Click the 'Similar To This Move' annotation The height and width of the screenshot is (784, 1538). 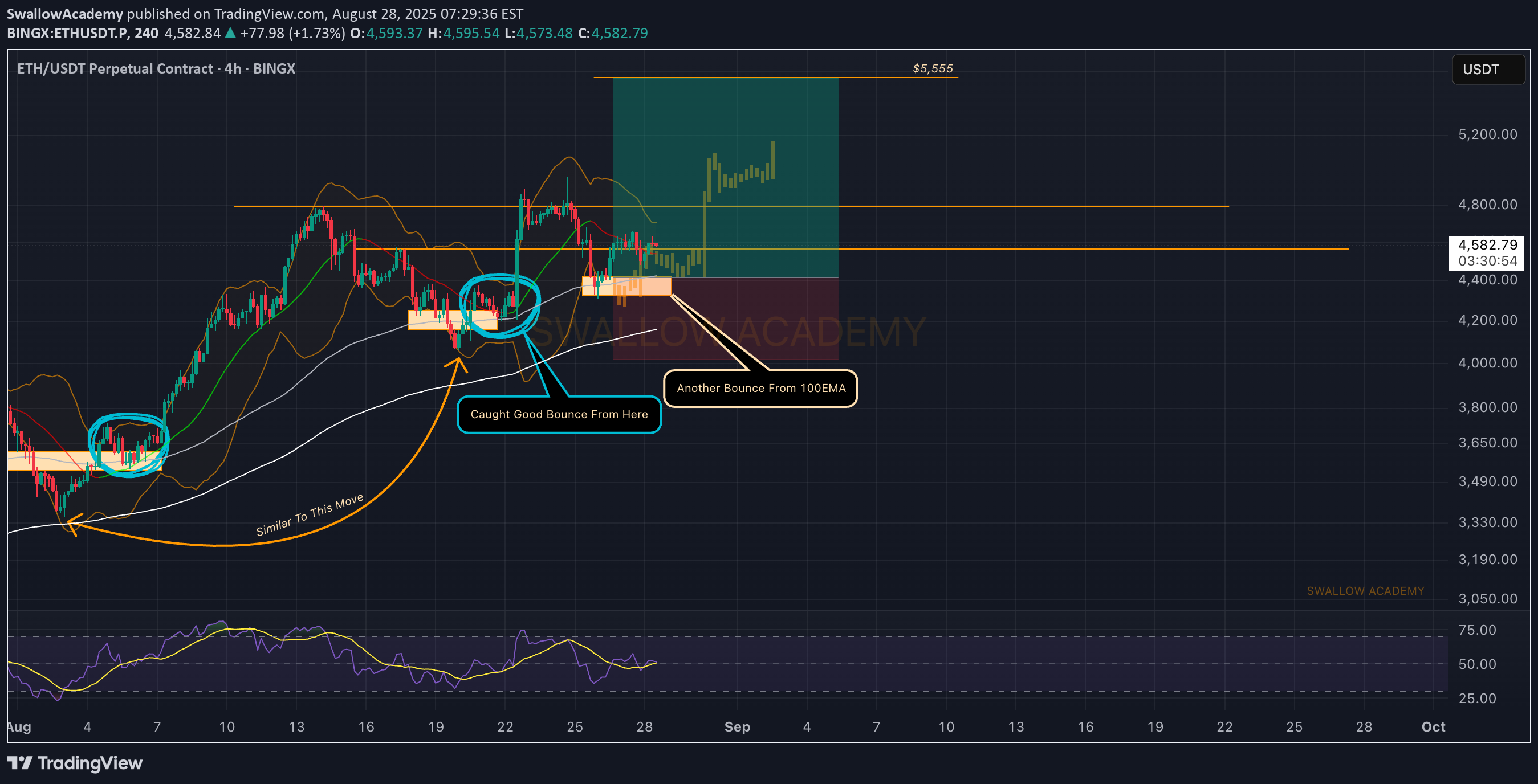pos(310,514)
